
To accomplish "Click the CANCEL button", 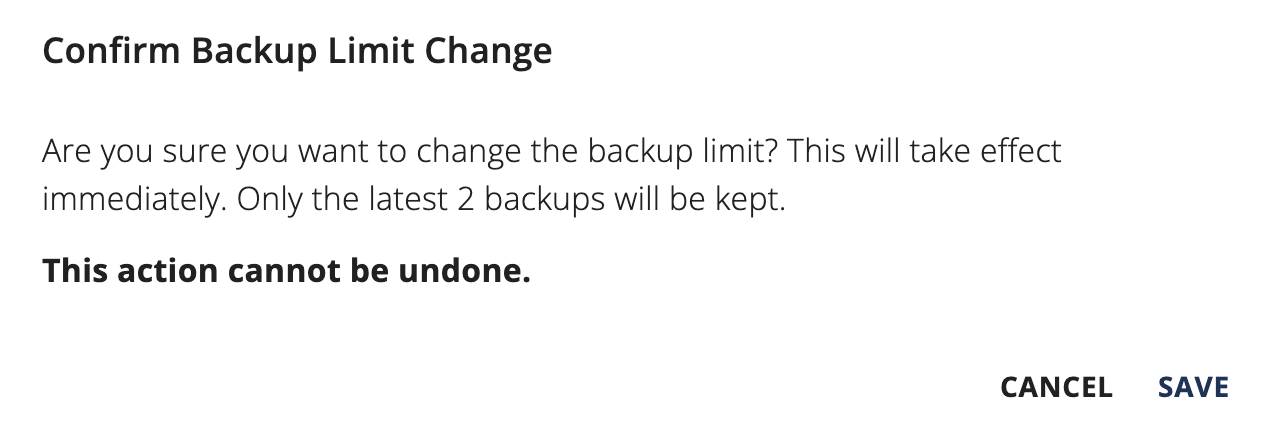I will point(1055,387).
